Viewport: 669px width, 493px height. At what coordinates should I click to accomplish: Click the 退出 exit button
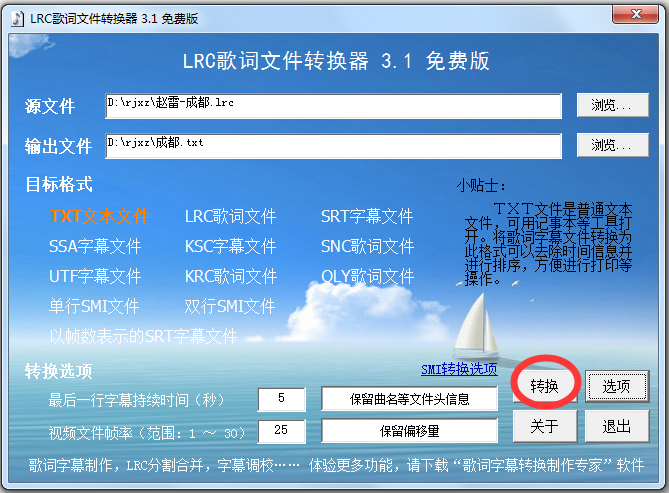[617, 426]
